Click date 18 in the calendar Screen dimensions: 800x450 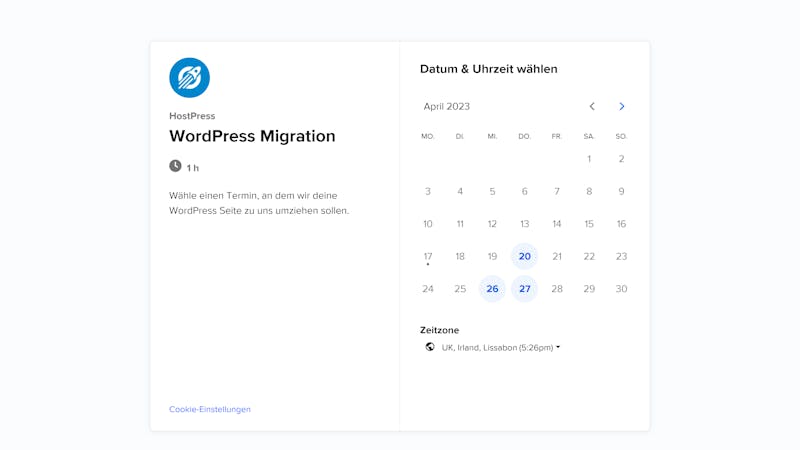click(460, 256)
